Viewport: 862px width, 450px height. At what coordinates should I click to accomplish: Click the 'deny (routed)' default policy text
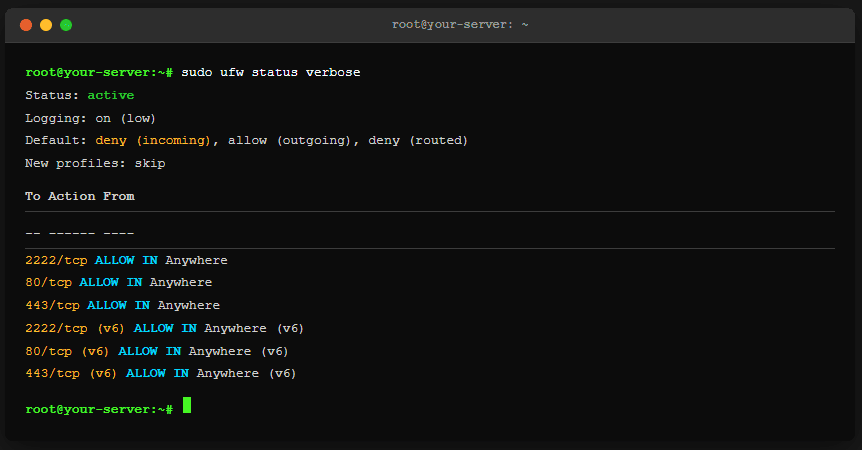coord(418,141)
